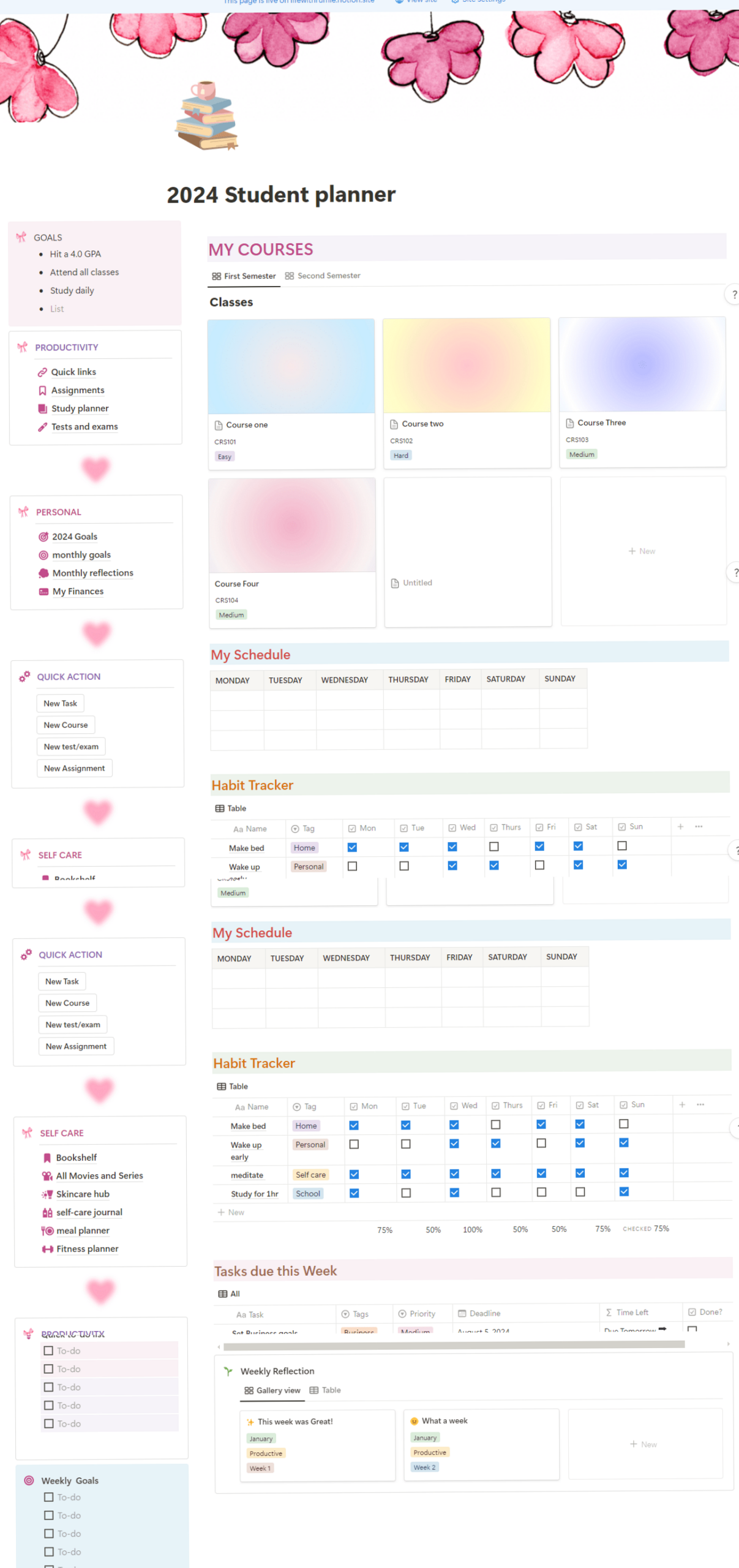Tick first To-do under Weekly Goals
Viewport: 739px width, 1568px height.
tap(49, 1496)
